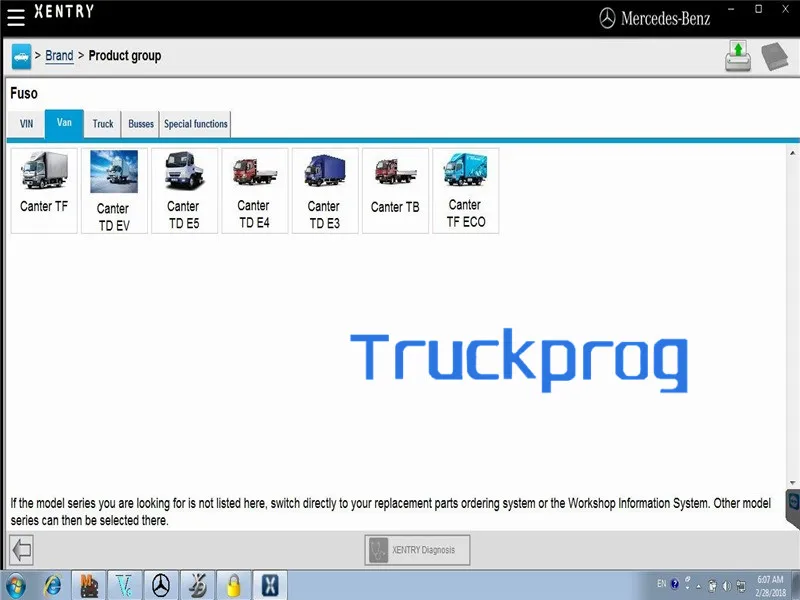The width and height of the screenshot is (800, 600).
Task: Click the printer upload icon
Action: [738, 56]
